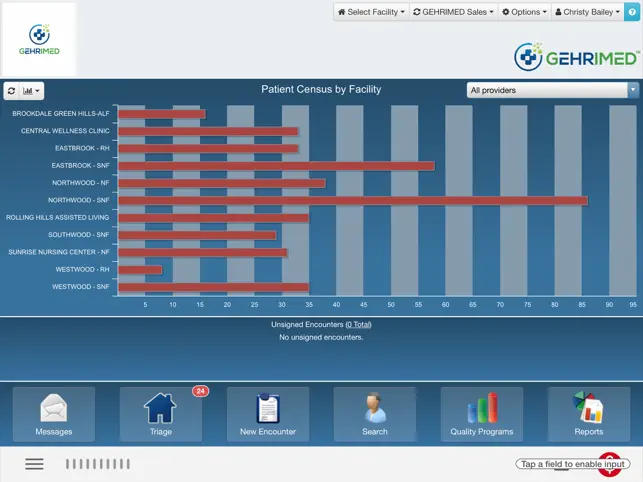Click WESTWOOD - SNF label

click(80, 287)
